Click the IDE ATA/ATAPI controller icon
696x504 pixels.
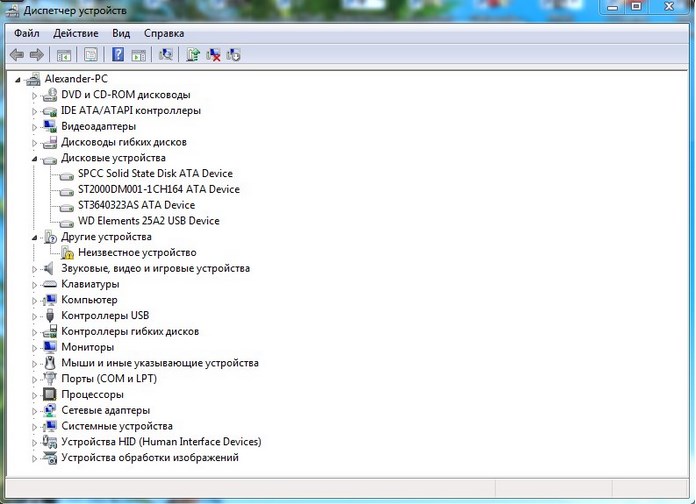(x=50, y=111)
